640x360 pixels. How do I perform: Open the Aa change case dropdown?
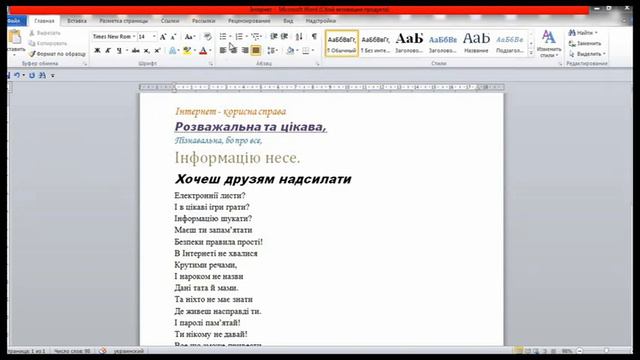tap(189, 37)
